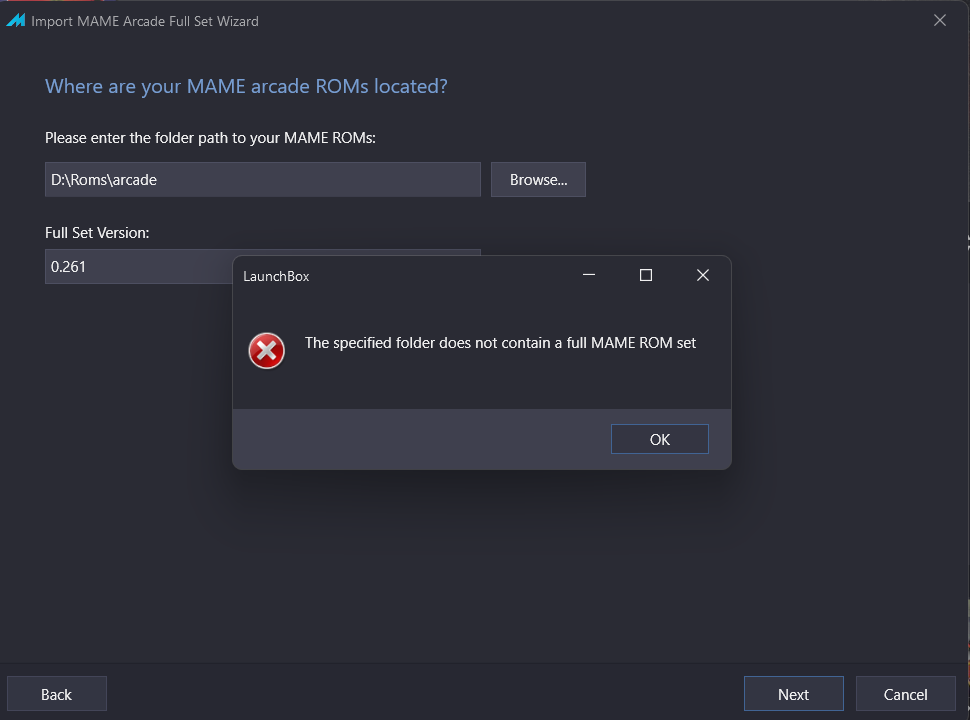This screenshot has height=720, width=970.
Task: Close the Import MAME Arcade wizard window
Action: point(940,20)
